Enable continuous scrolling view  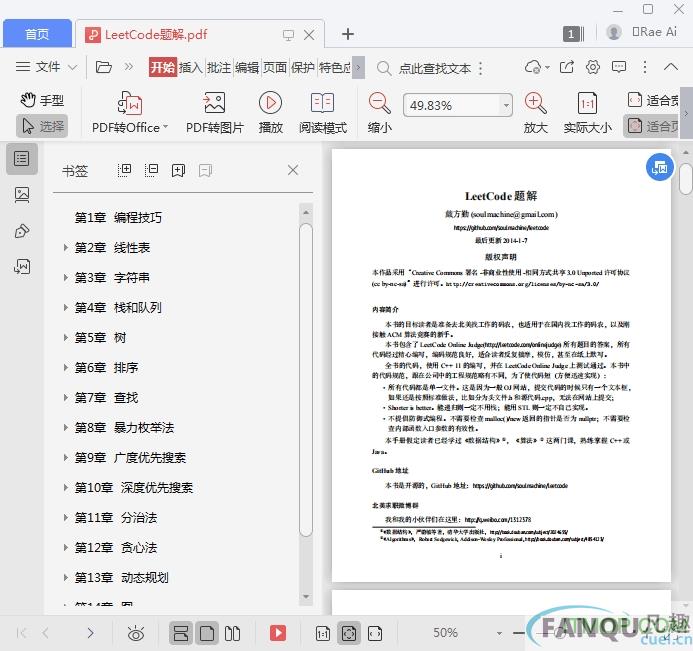(180, 633)
